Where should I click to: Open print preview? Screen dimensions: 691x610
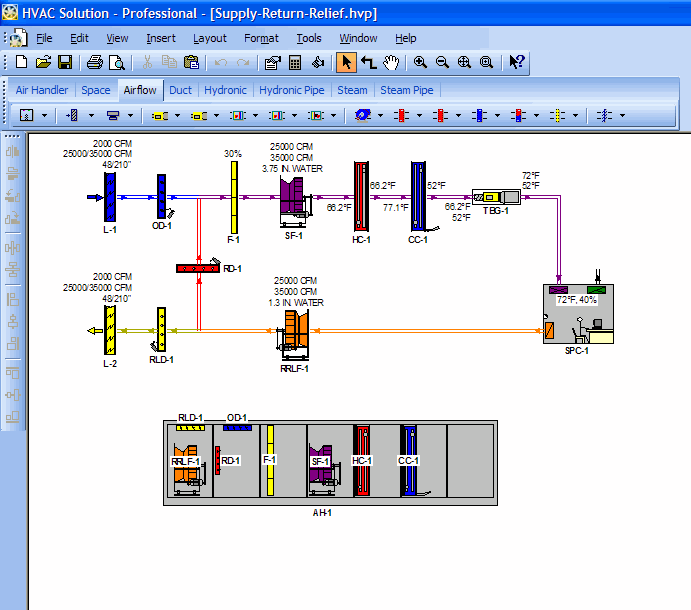(x=117, y=62)
